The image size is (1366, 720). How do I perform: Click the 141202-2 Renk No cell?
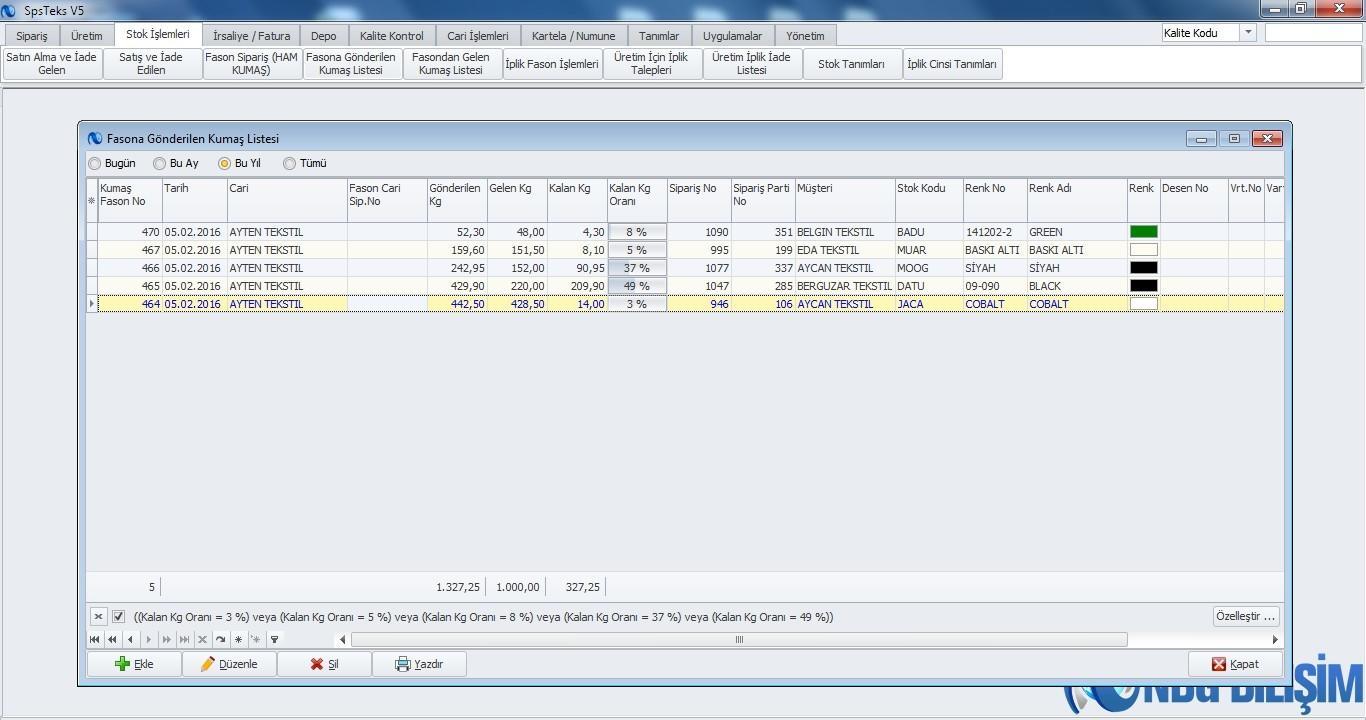coord(995,232)
